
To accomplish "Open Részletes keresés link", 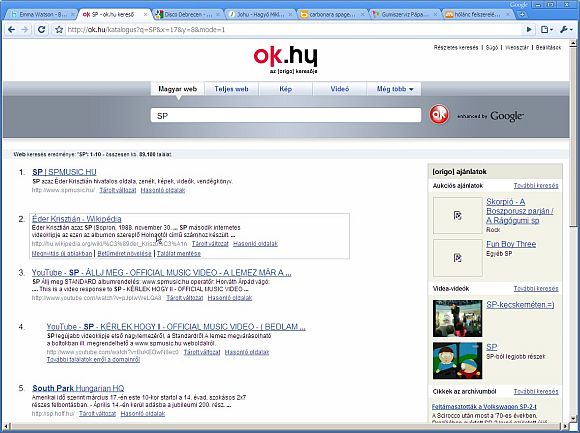I will click(x=456, y=47).
